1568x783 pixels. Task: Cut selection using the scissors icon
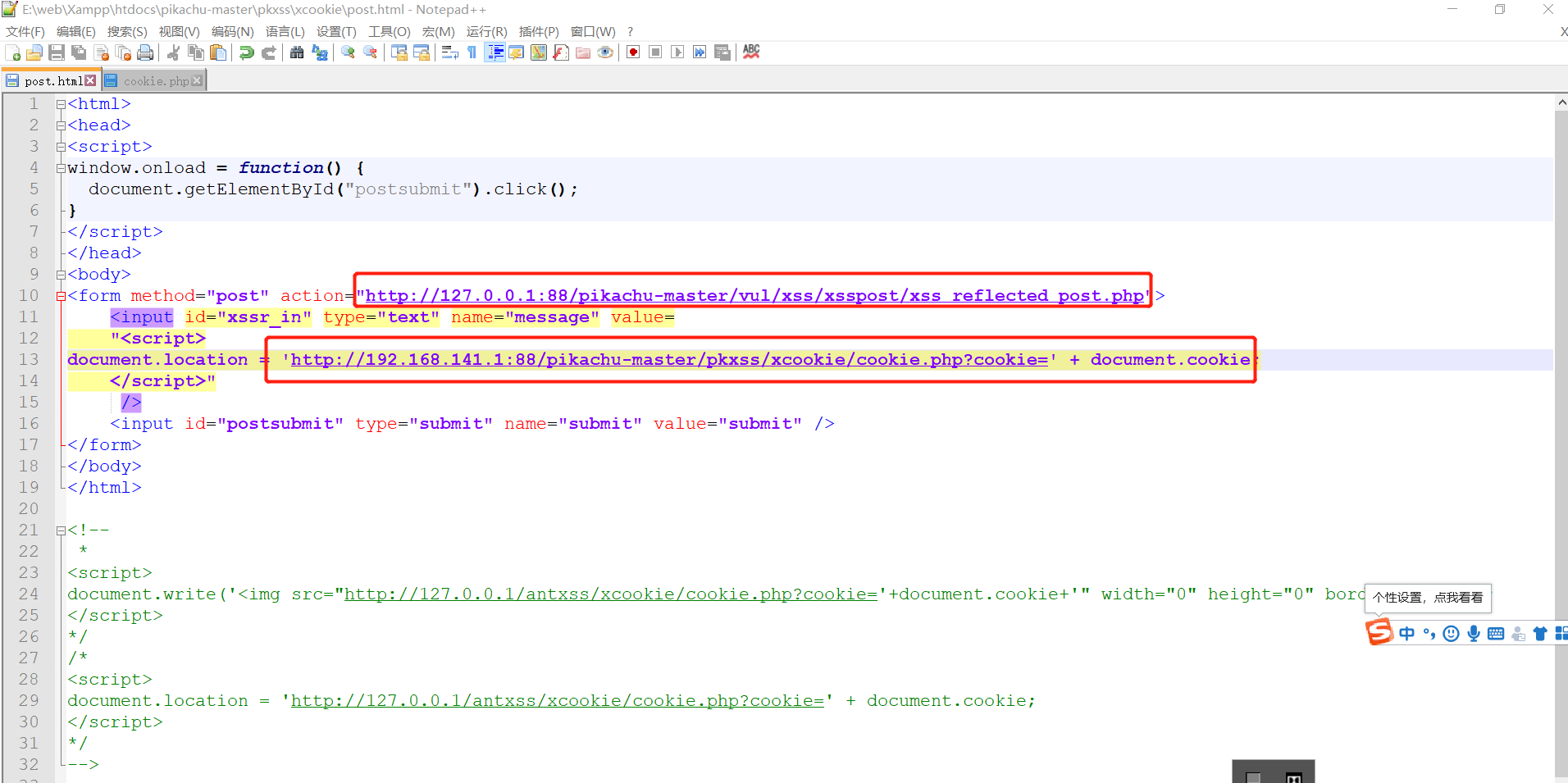coord(173,52)
